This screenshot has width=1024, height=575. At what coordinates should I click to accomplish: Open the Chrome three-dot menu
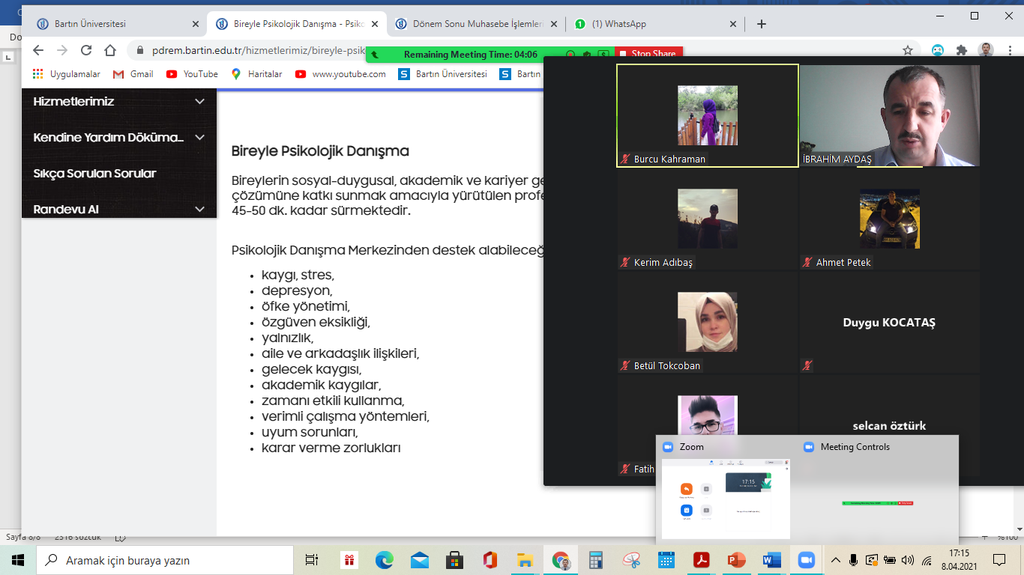click(x=1010, y=50)
